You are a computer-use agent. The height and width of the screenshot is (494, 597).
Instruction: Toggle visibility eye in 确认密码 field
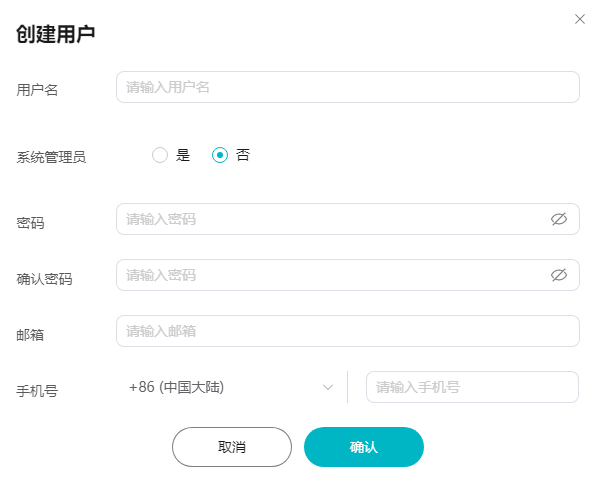[559, 275]
